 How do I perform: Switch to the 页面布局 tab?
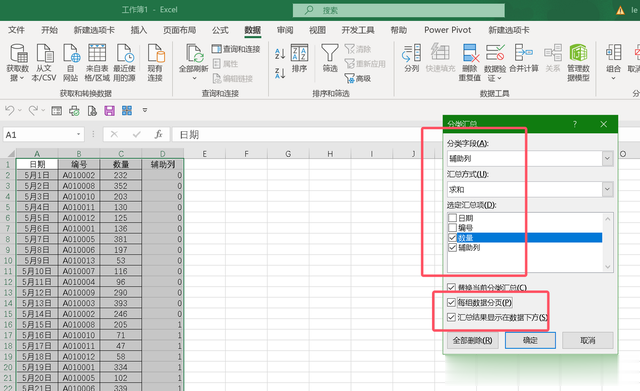tap(179, 30)
